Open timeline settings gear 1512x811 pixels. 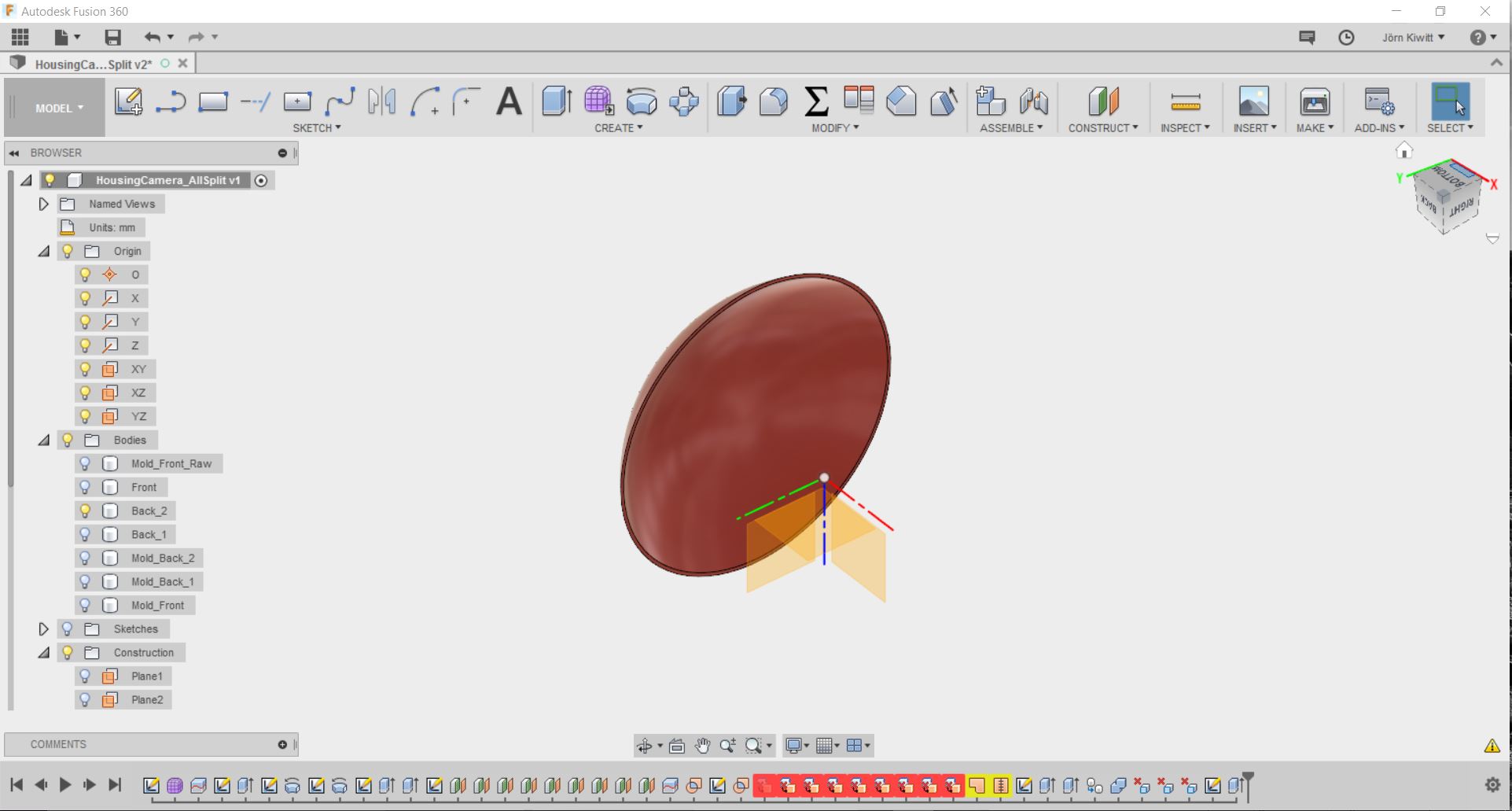tap(1492, 784)
